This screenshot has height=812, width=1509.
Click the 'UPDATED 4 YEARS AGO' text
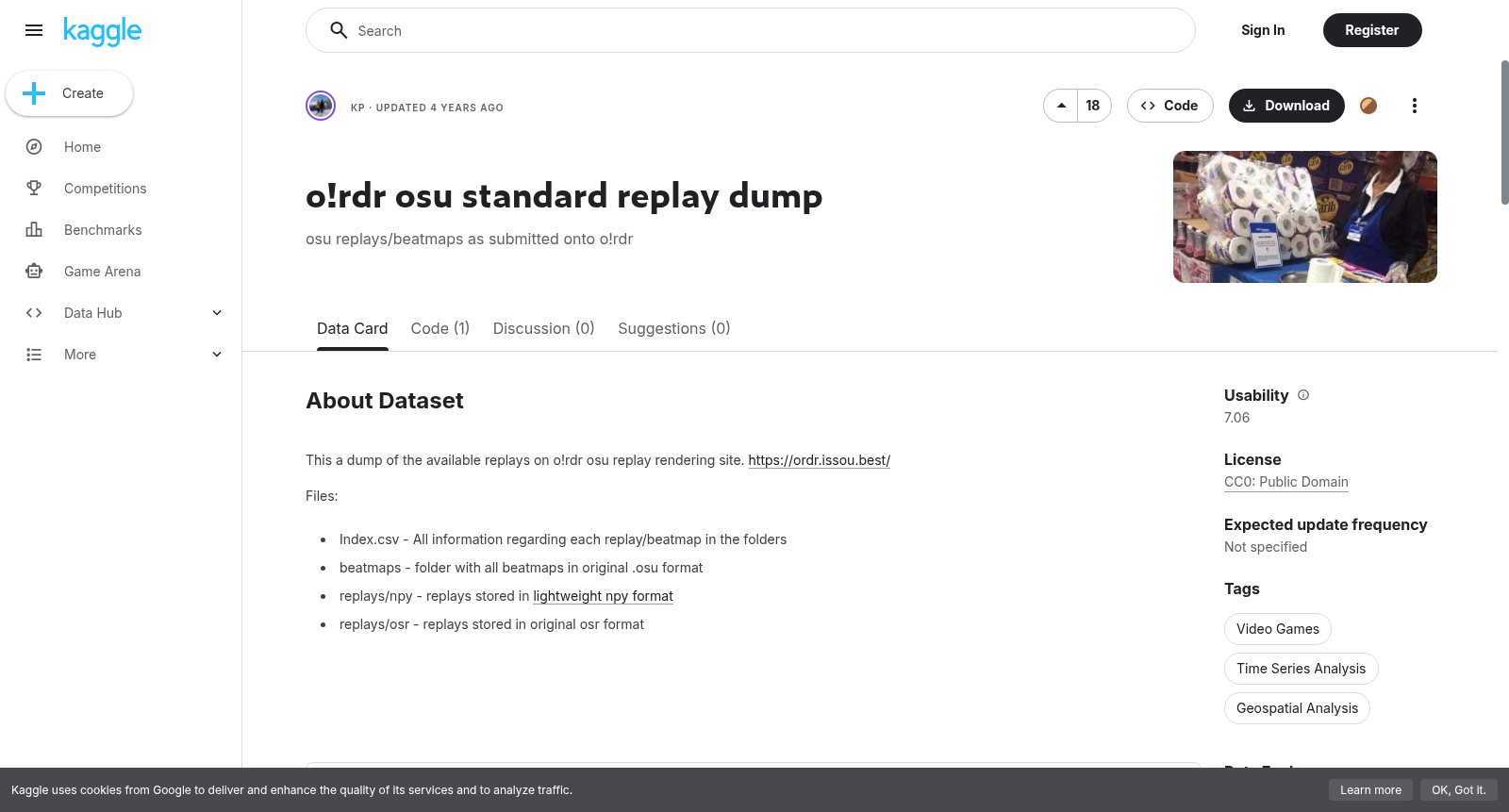coord(439,108)
